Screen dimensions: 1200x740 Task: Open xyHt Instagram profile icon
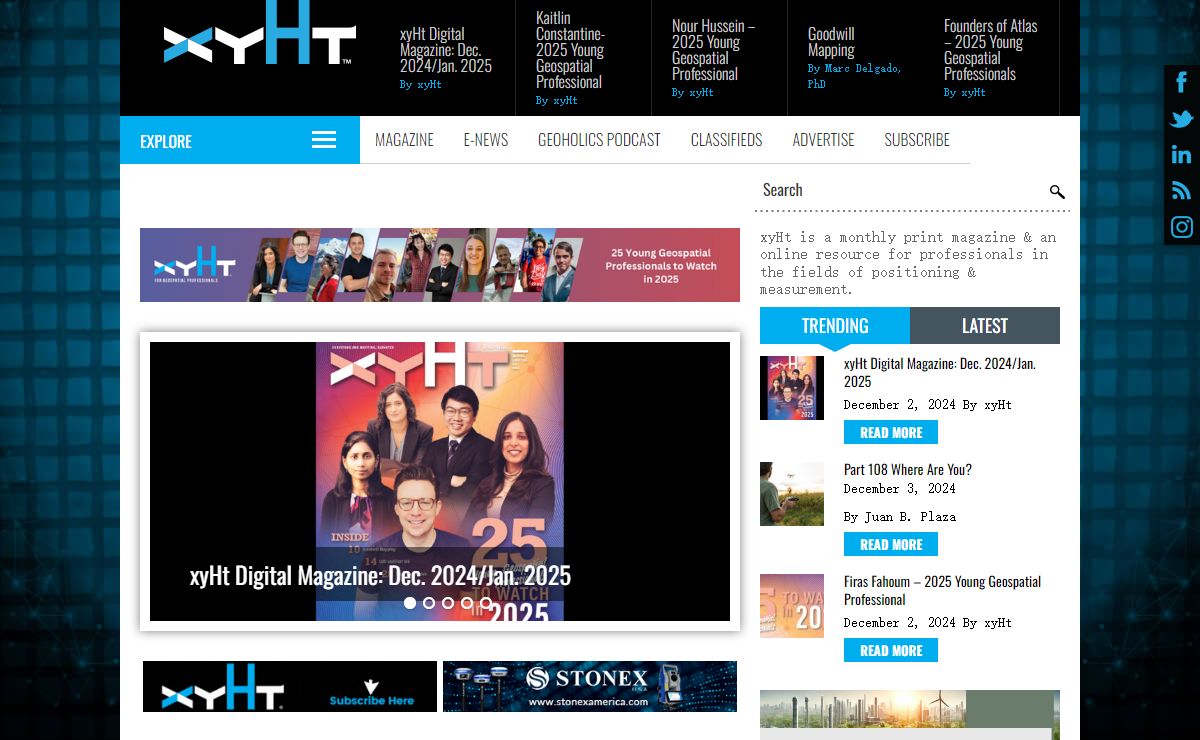point(1182,227)
